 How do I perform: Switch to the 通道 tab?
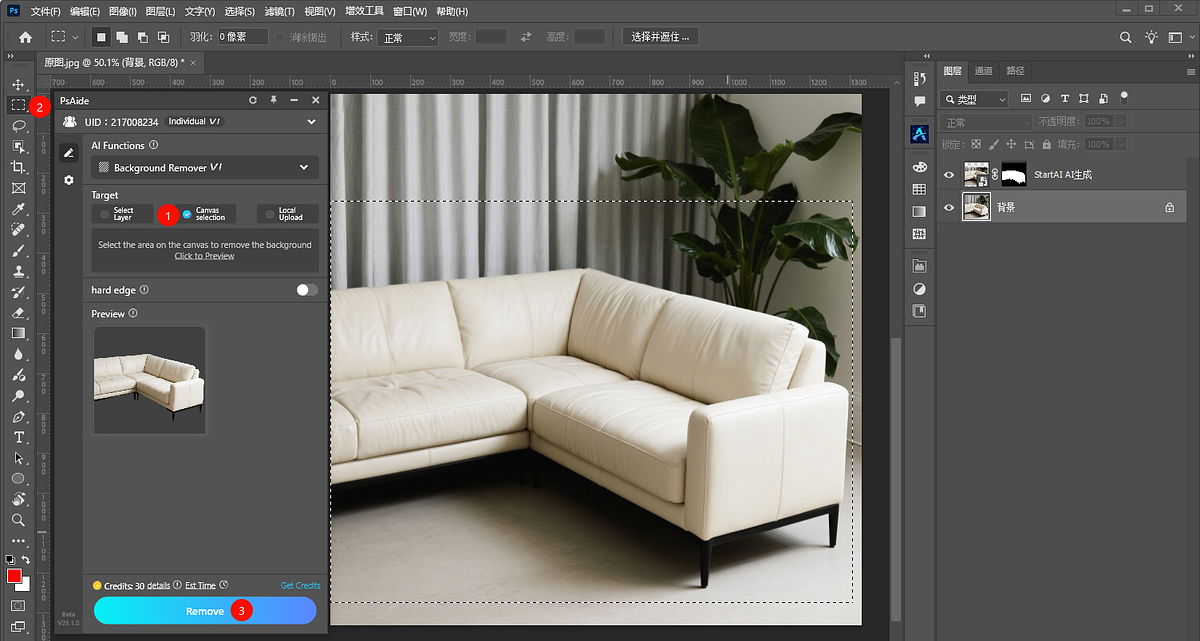(x=983, y=71)
